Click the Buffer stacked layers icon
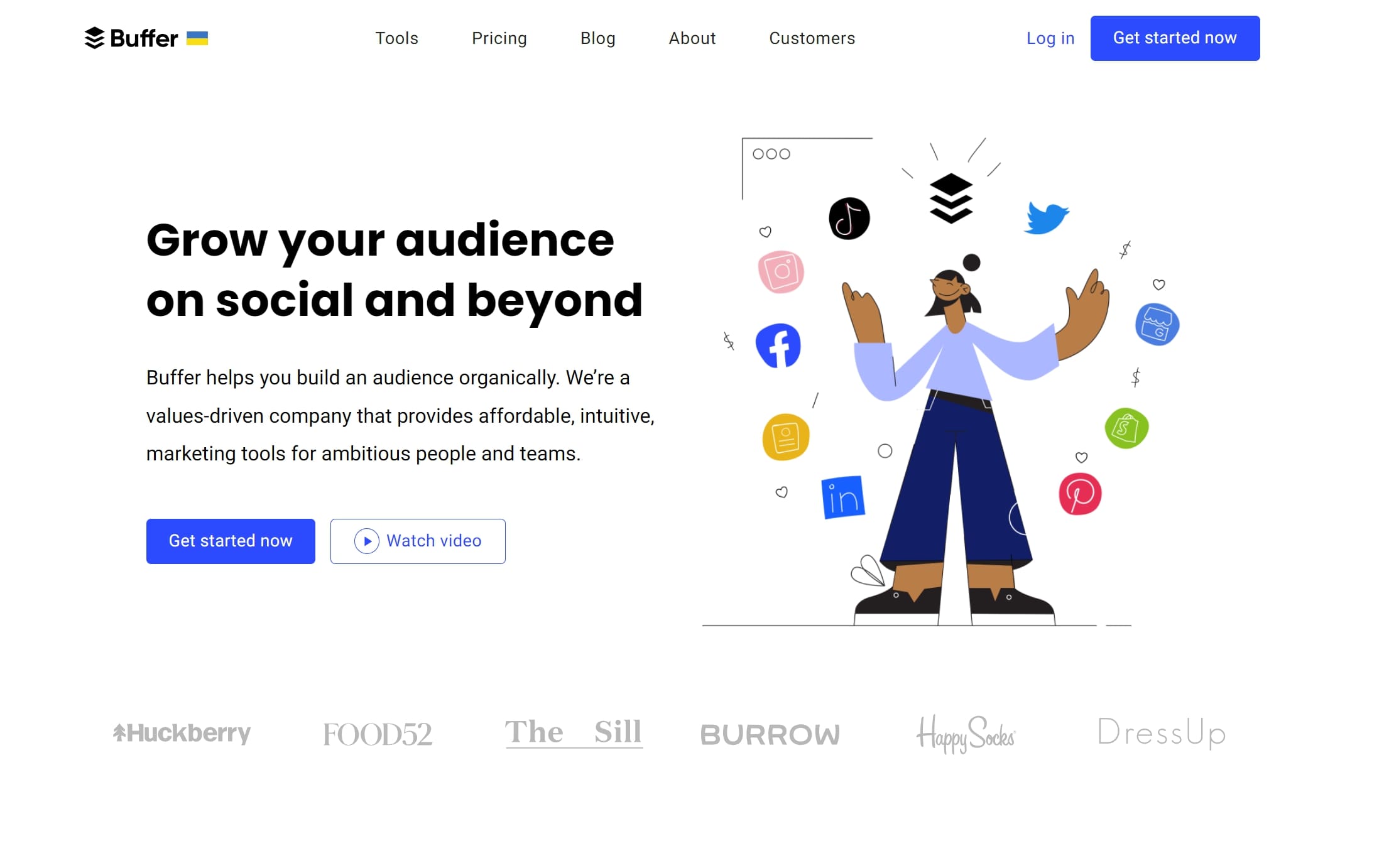 [x=92, y=38]
